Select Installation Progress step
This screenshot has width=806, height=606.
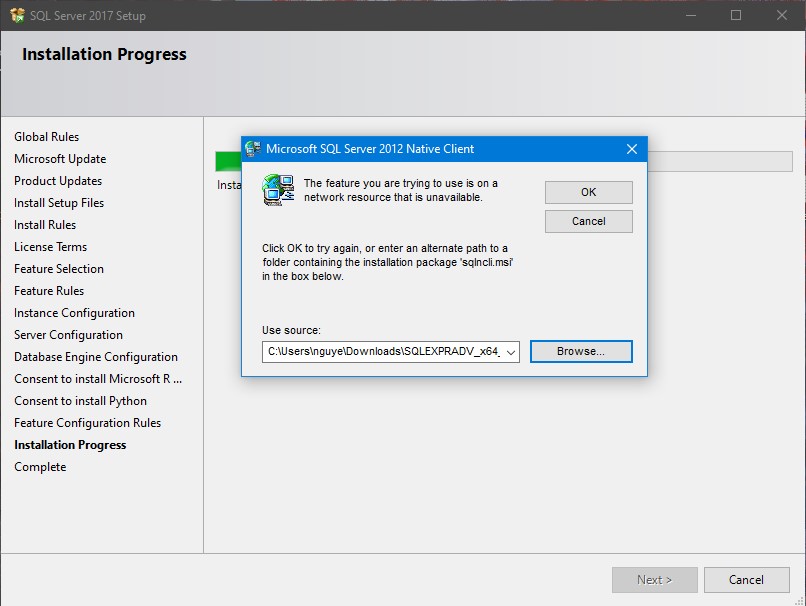click(x=70, y=445)
